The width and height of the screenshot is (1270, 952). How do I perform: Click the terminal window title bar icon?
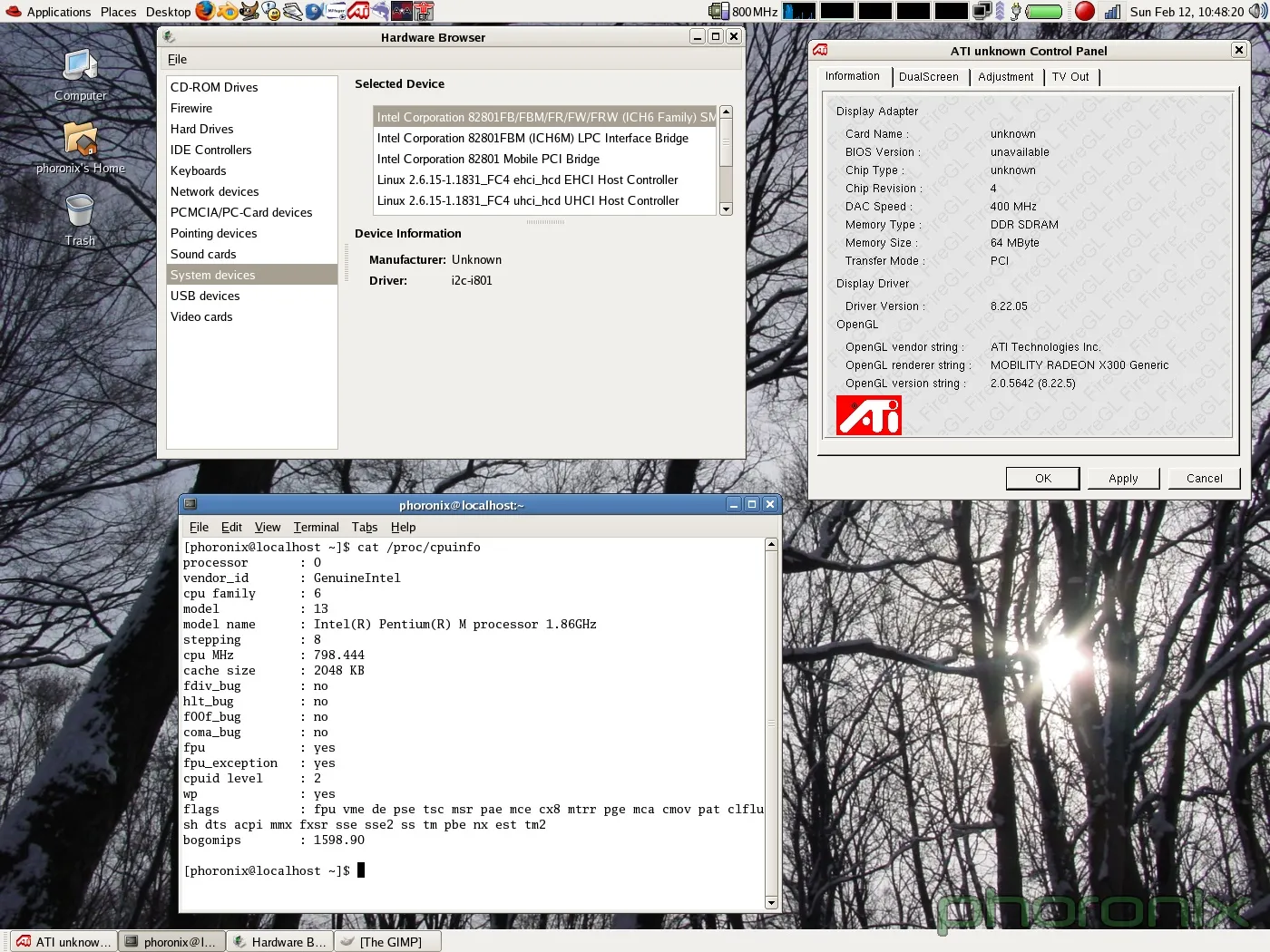coord(190,504)
